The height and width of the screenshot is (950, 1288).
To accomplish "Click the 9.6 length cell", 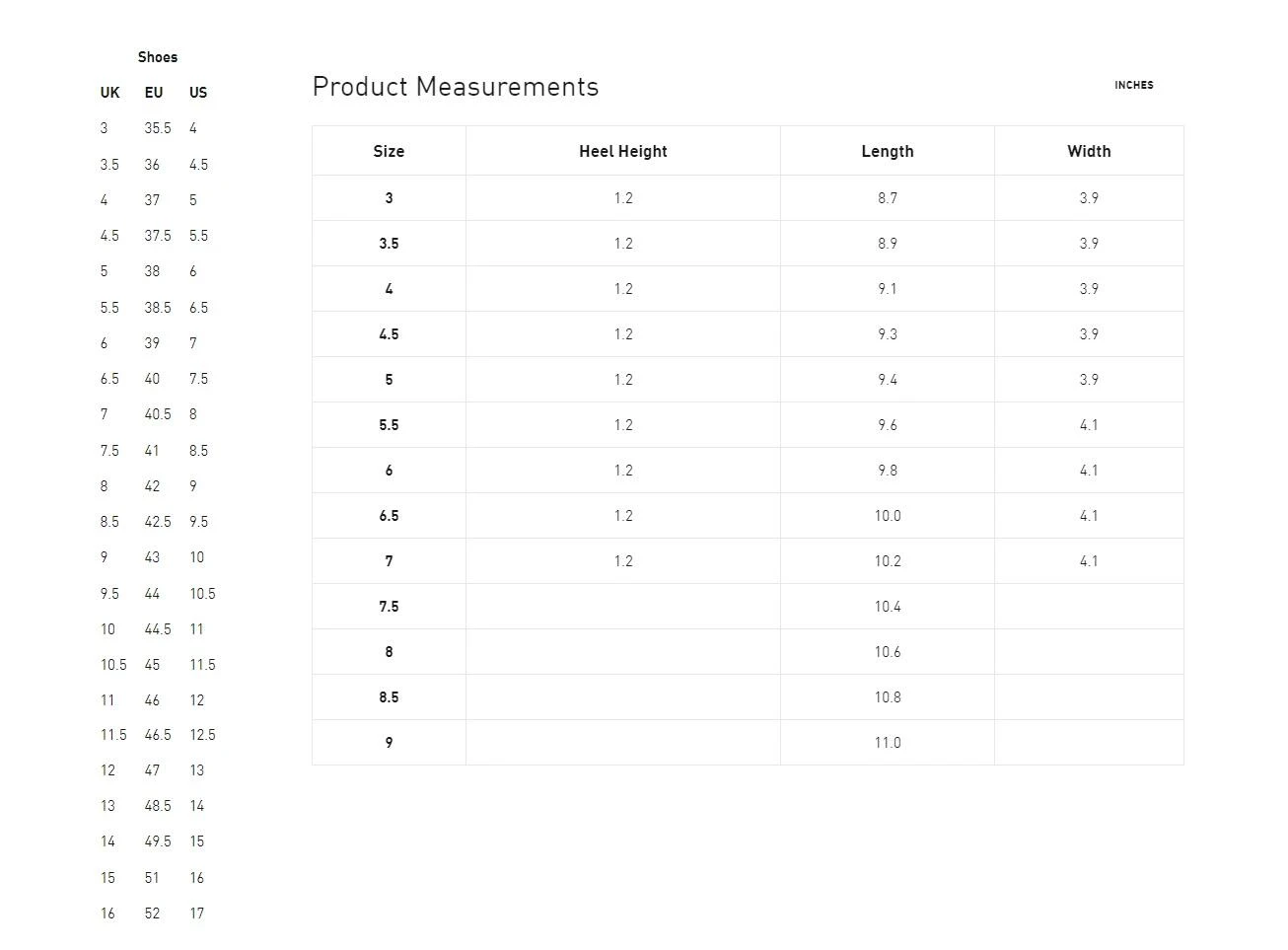I will pos(887,425).
